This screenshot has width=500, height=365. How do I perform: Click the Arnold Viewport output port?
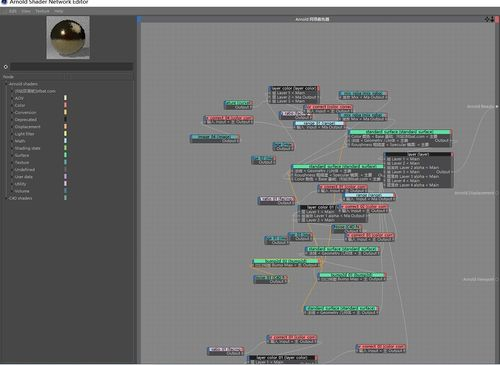coord(496,279)
